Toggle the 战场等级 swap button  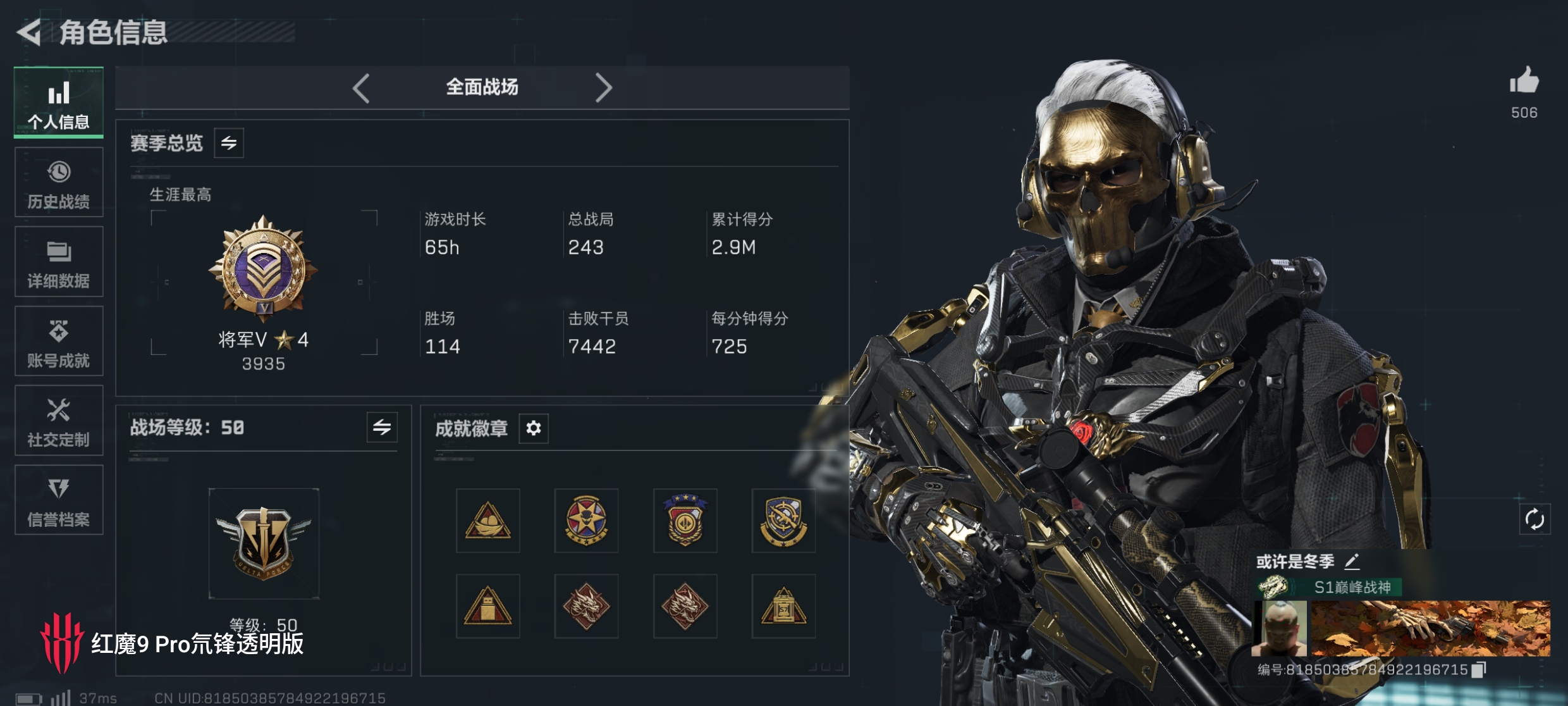point(382,428)
